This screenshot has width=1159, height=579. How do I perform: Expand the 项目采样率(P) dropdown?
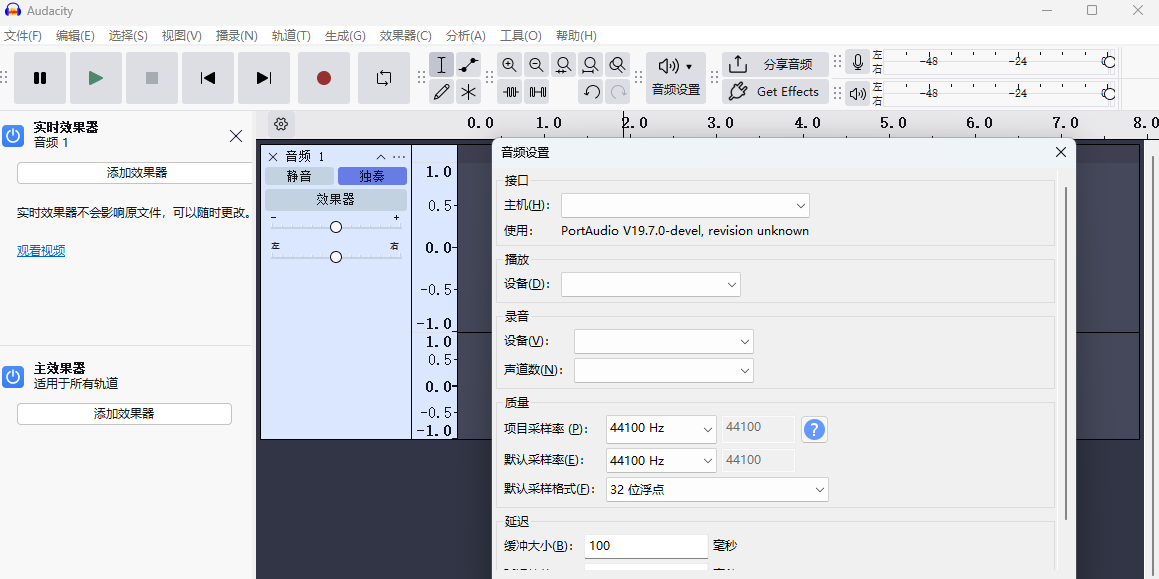click(661, 429)
